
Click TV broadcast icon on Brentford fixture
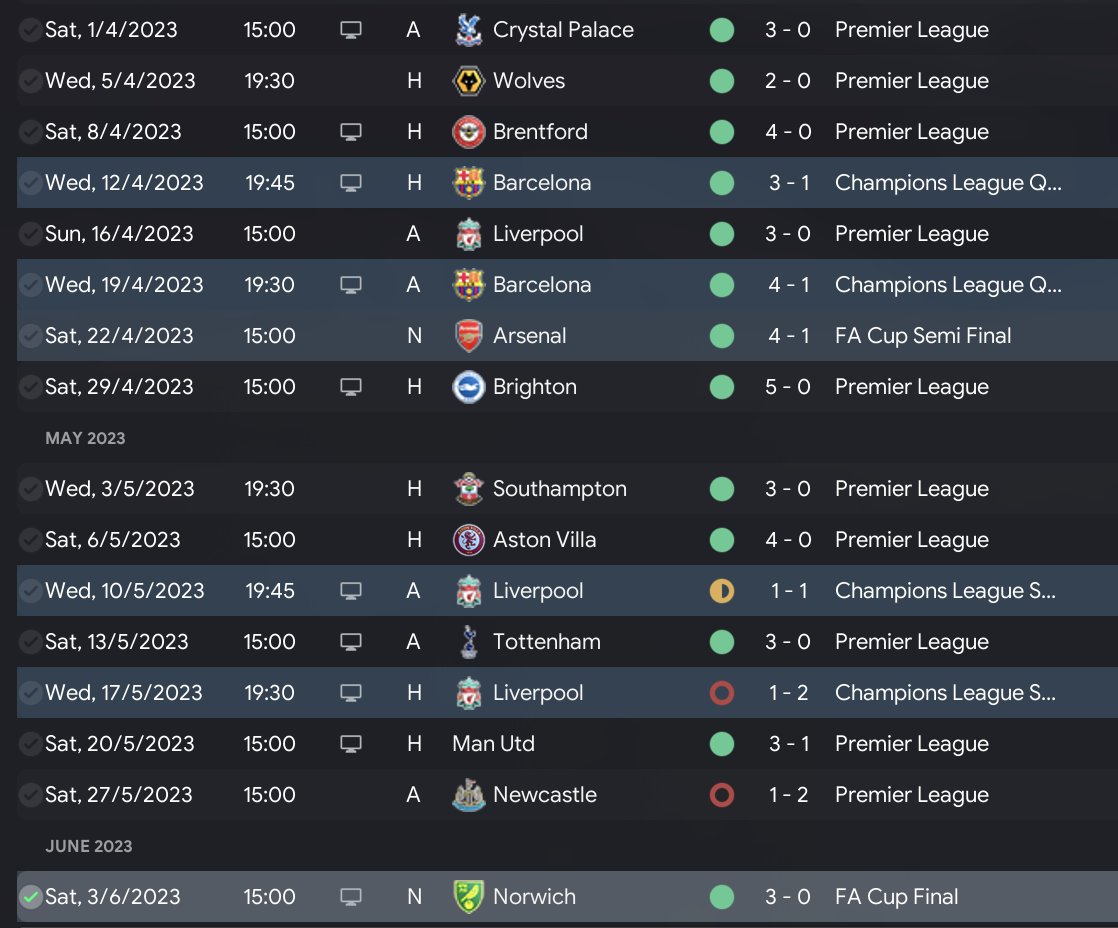click(x=350, y=132)
